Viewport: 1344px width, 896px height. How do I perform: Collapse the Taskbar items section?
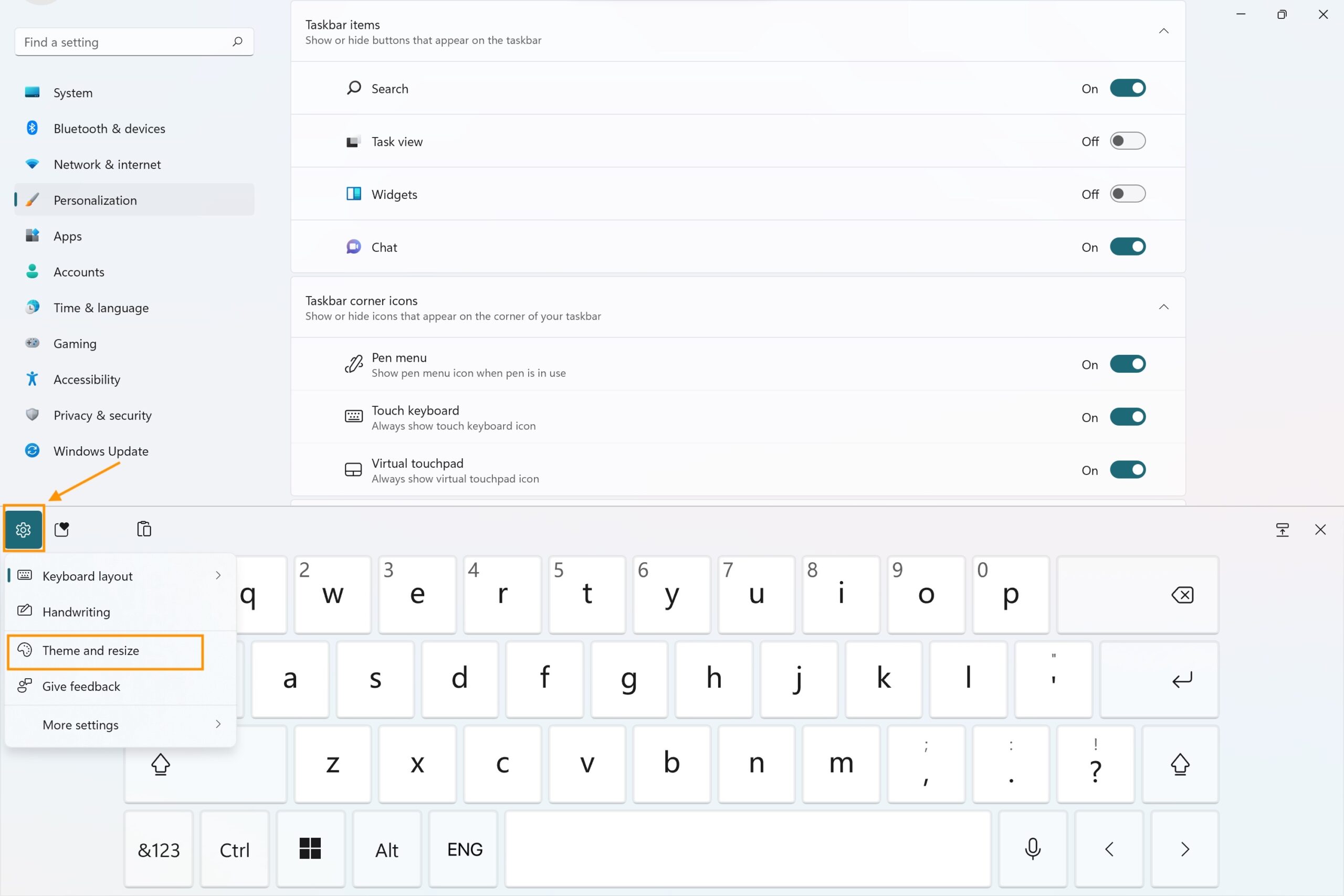(x=1163, y=31)
